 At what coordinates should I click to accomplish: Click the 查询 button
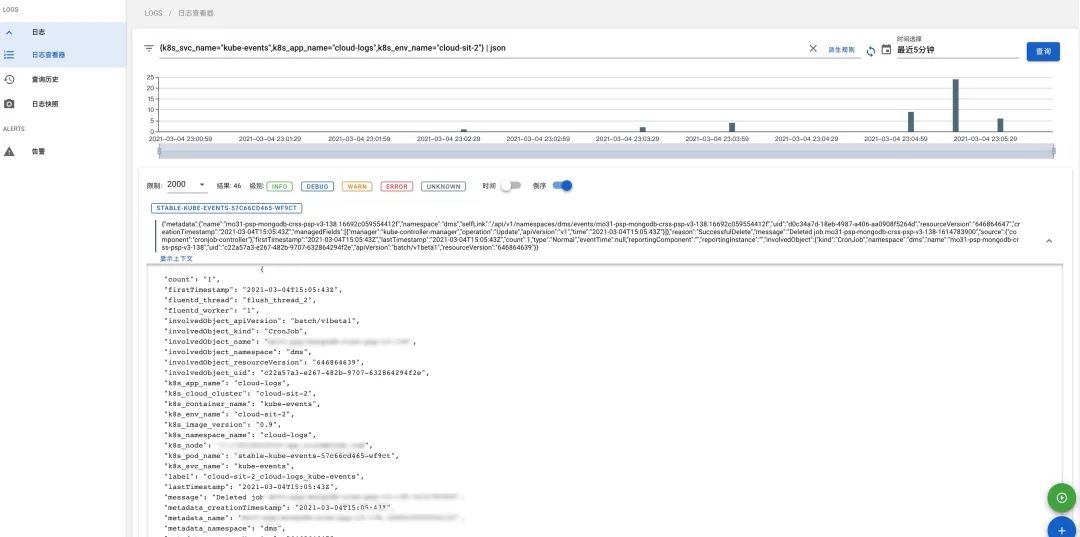[x=1043, y=52]
